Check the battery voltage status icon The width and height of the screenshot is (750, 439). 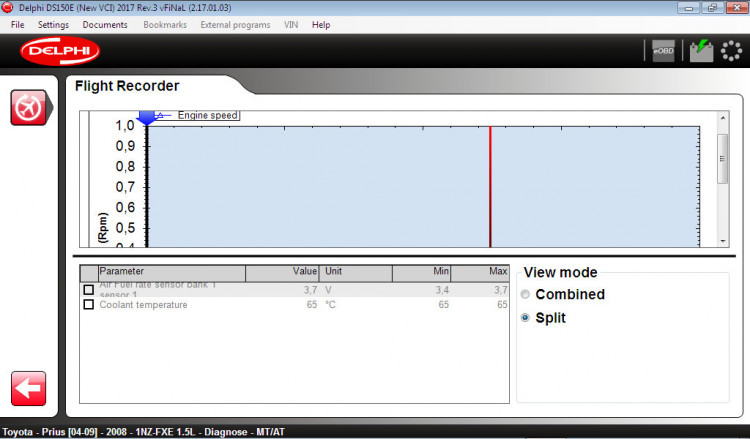point(700,51)
